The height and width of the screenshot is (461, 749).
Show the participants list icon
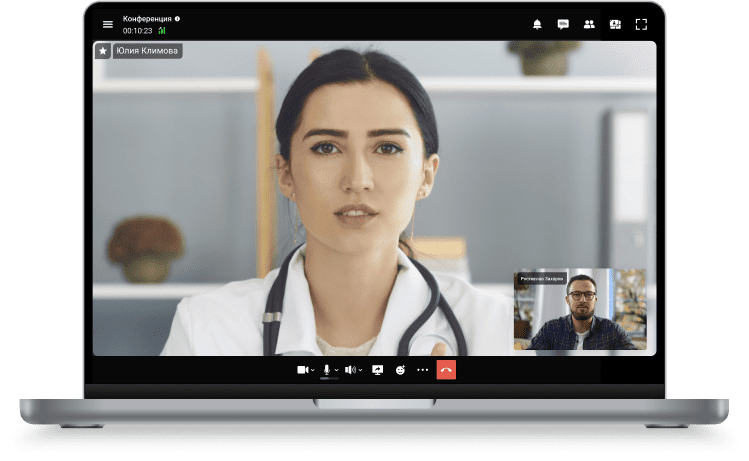click(589, 24)
